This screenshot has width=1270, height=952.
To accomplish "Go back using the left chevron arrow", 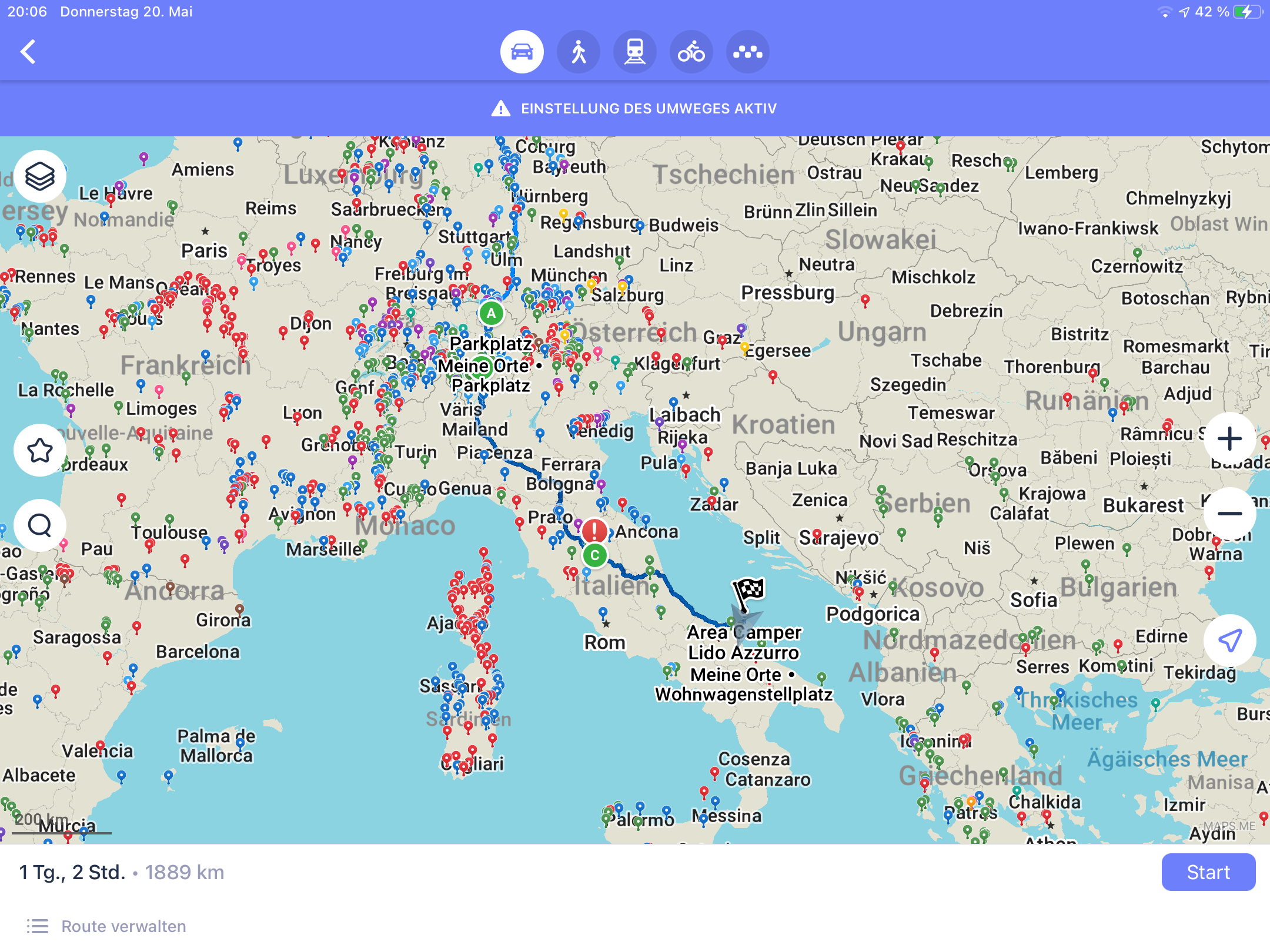I will [x=28, y=52].
